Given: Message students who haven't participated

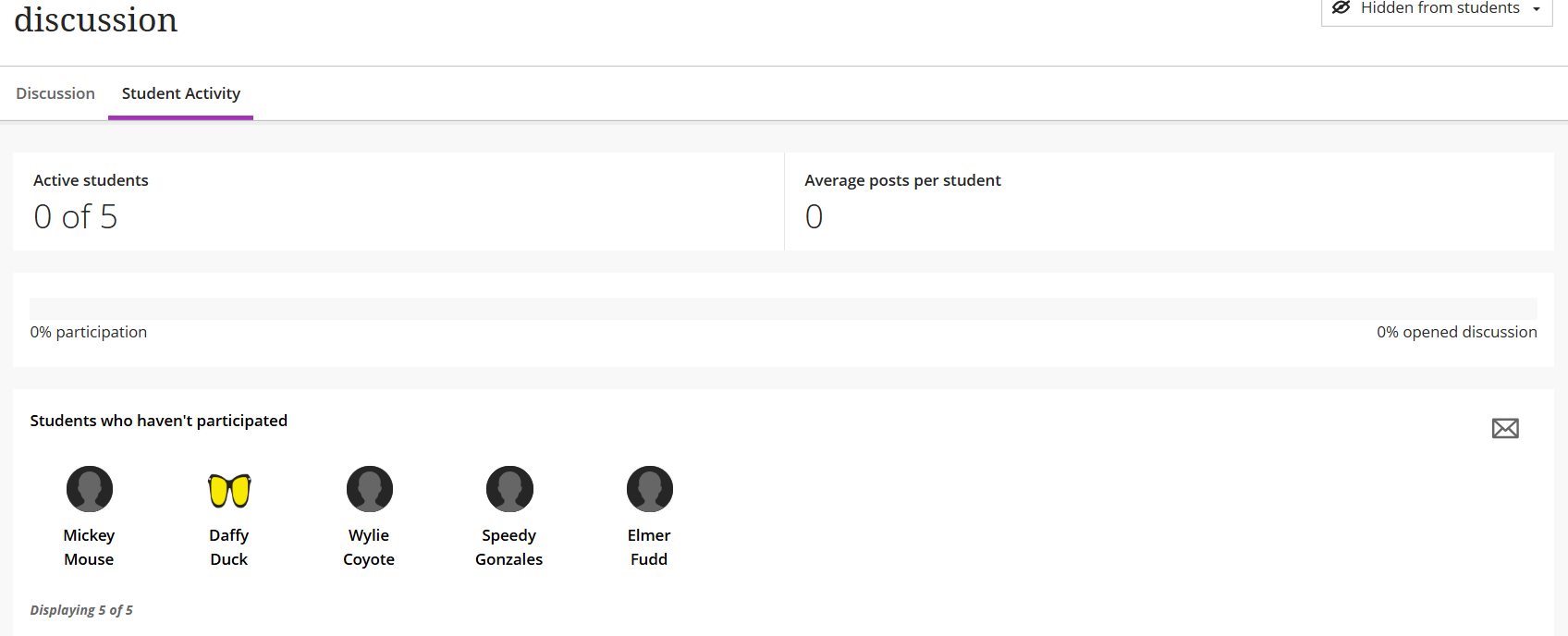Looking at the screenshot, I should point(1505,428).
